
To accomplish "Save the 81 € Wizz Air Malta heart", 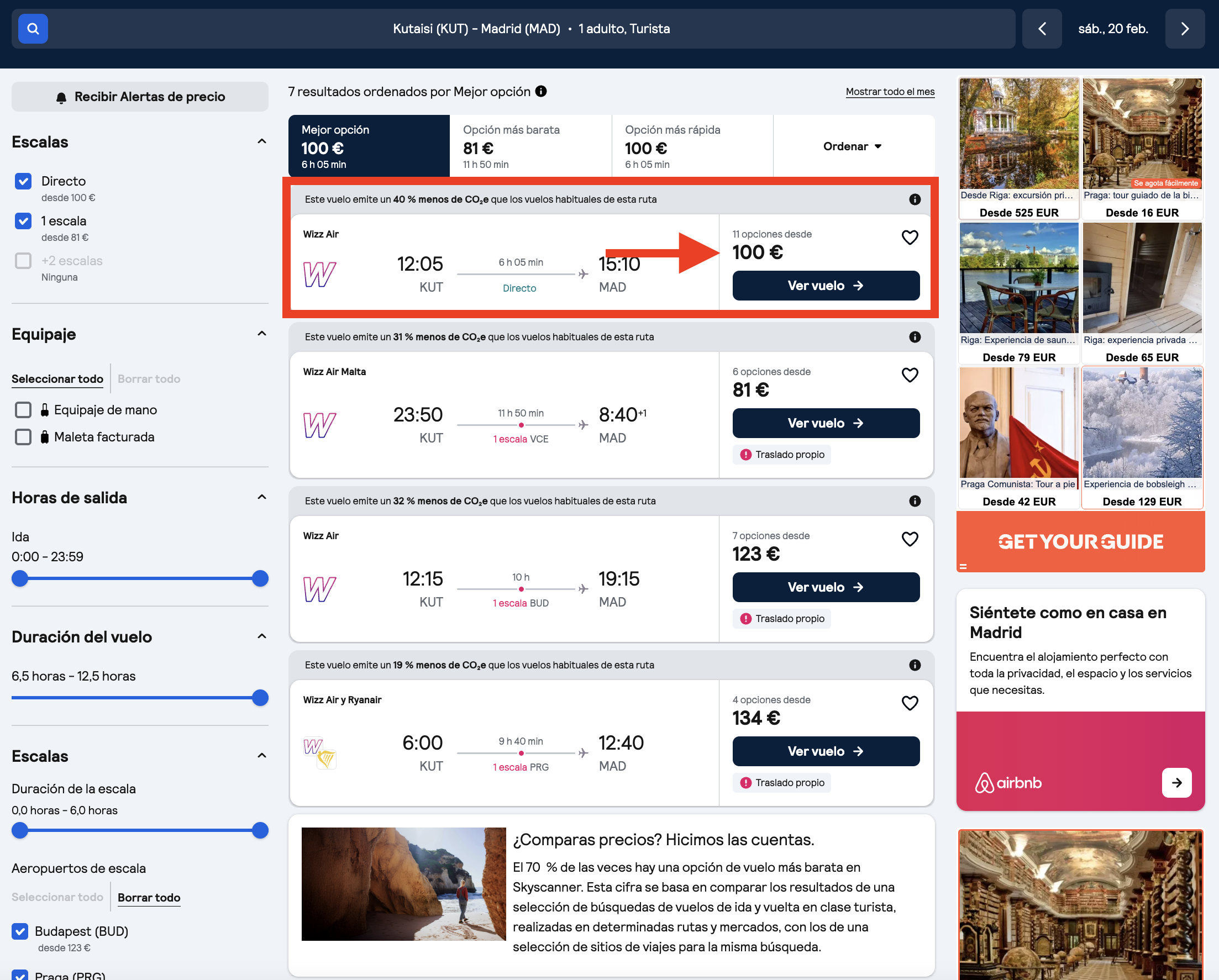I will tap(909, 375).
